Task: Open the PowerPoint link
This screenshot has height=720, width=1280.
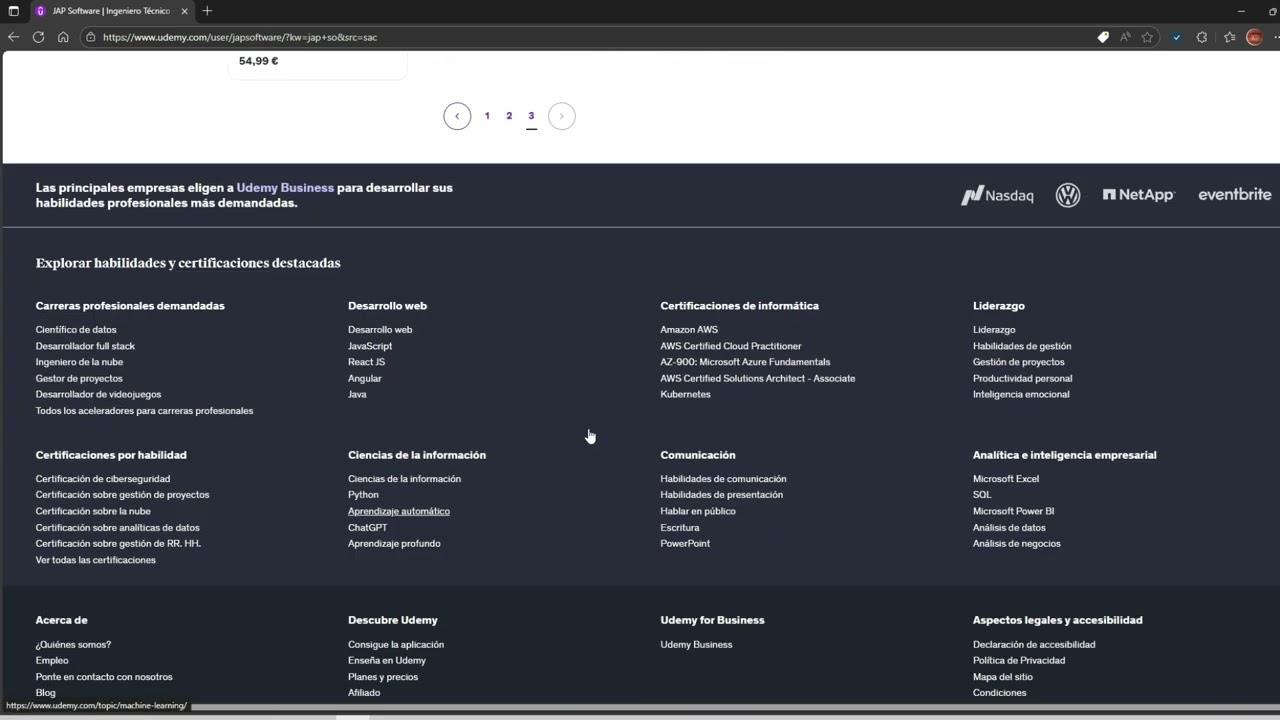Action: coord(685,543)
